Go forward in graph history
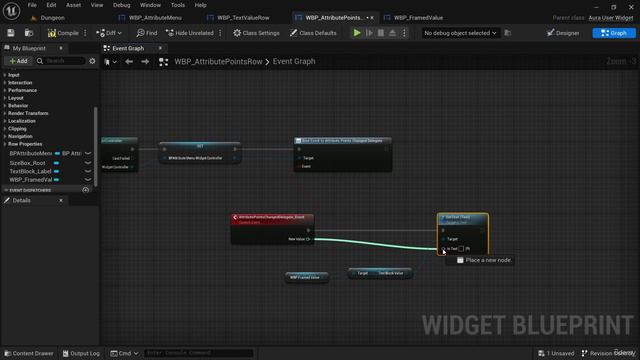Viewport: 640px width, 360px height. 145,62
